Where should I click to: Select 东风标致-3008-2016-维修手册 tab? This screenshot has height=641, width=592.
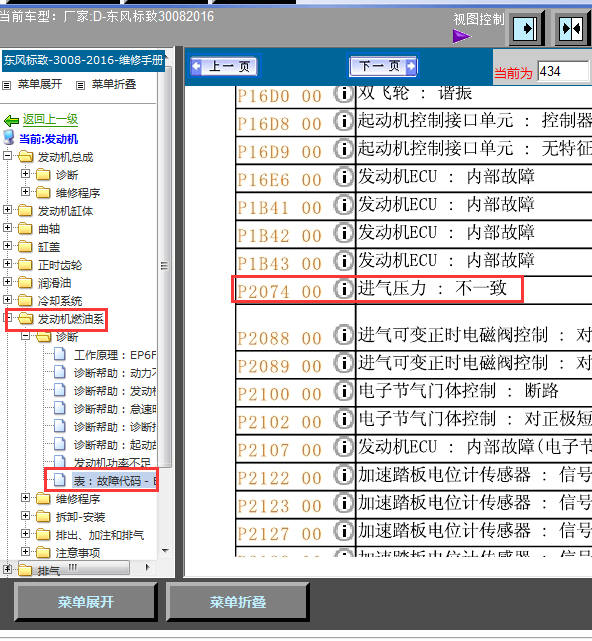pos(83,61)
